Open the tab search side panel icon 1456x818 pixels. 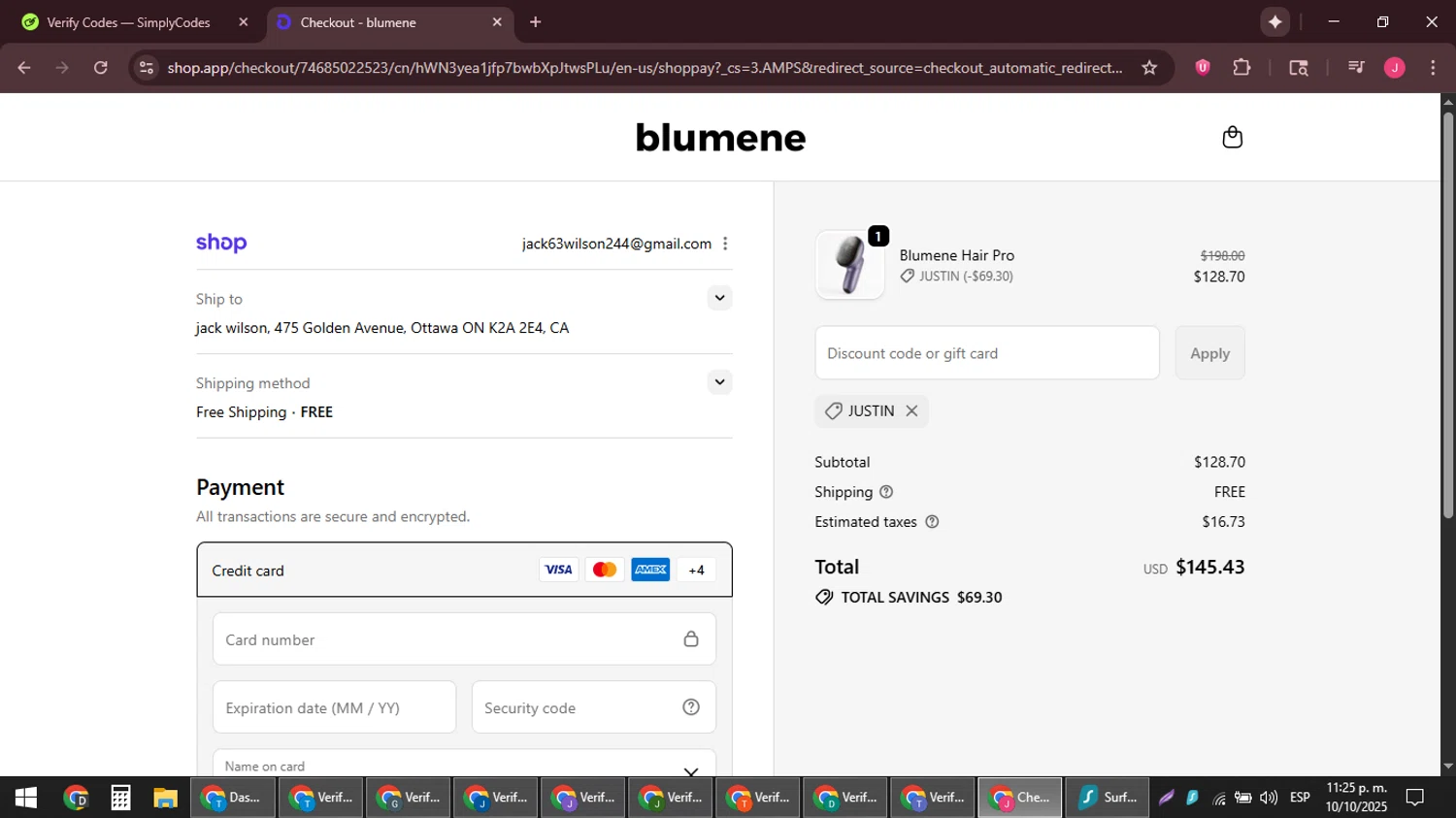click(x=1299, y=67)
